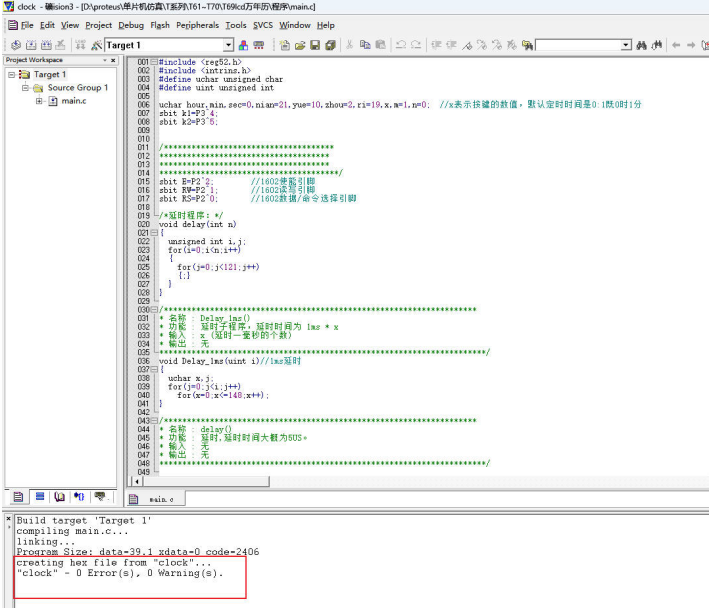717x608 pixels.
Task: Click the Cut scissors icon
Action: (x=349, y=45)
